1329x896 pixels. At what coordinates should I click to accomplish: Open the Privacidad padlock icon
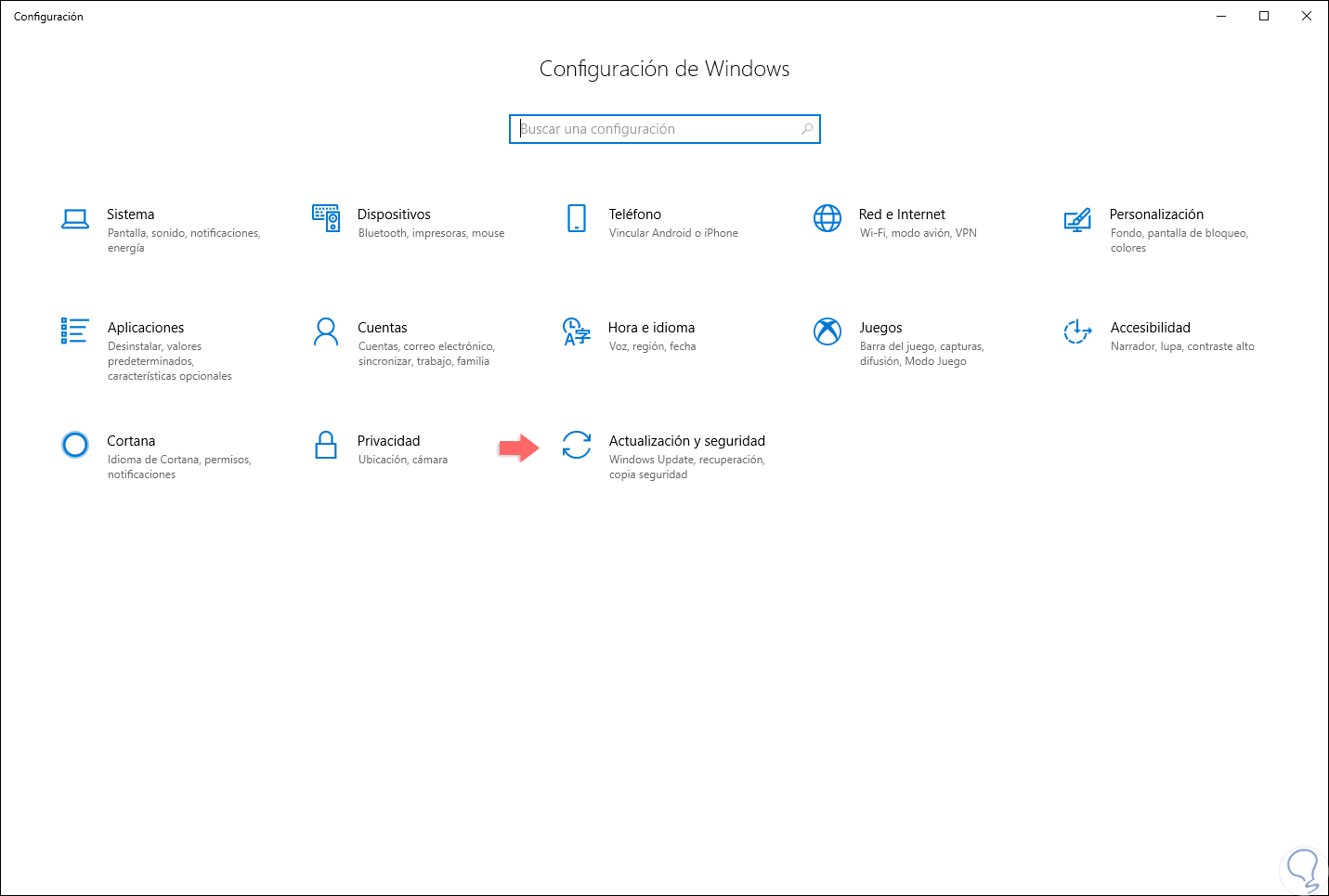point(326,445)
